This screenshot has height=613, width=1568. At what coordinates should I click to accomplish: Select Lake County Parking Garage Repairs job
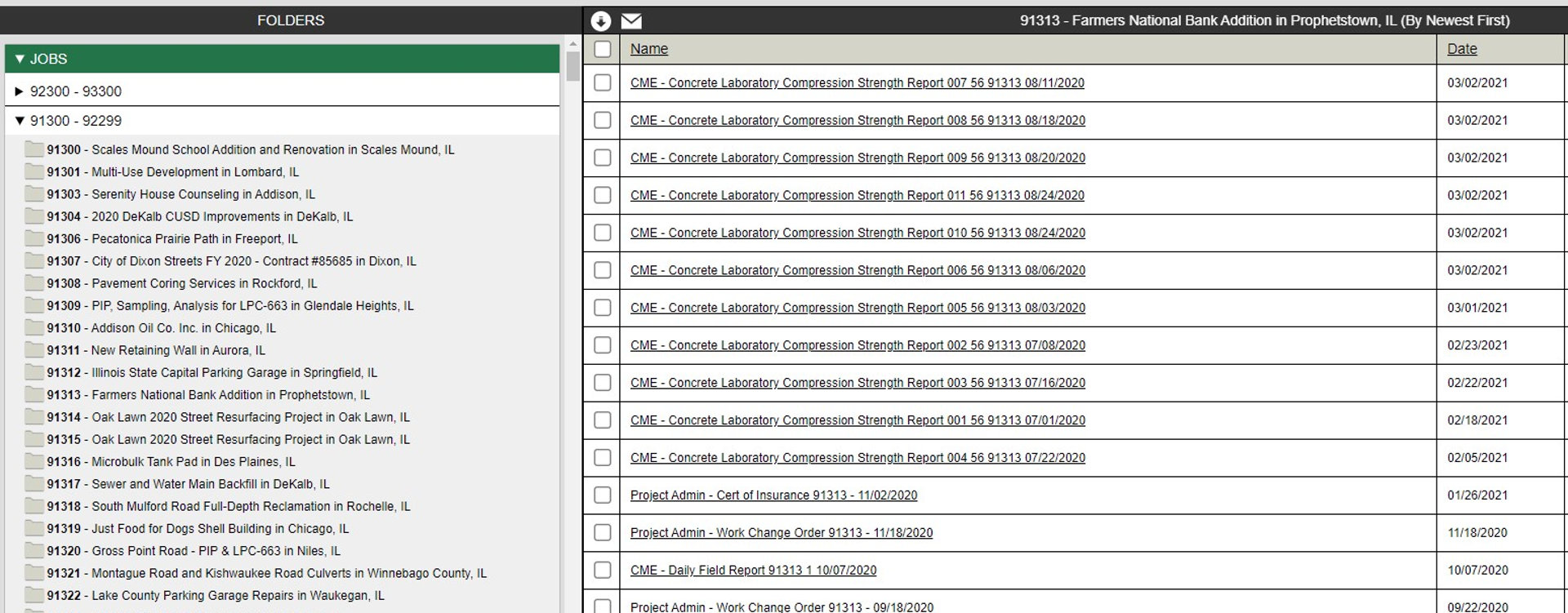point(216,595)
